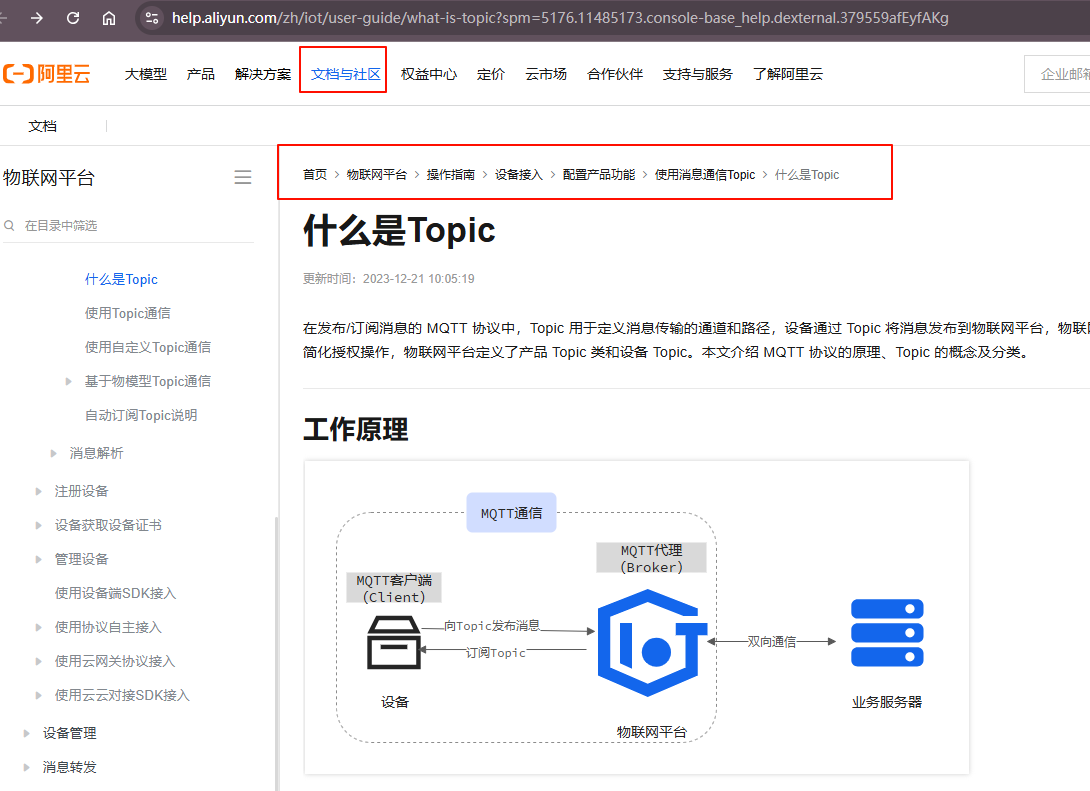Expand the 使用协议自主接入 arrow
The height and width of the screenshot is (791, 1090).
[x=39, y=628]
